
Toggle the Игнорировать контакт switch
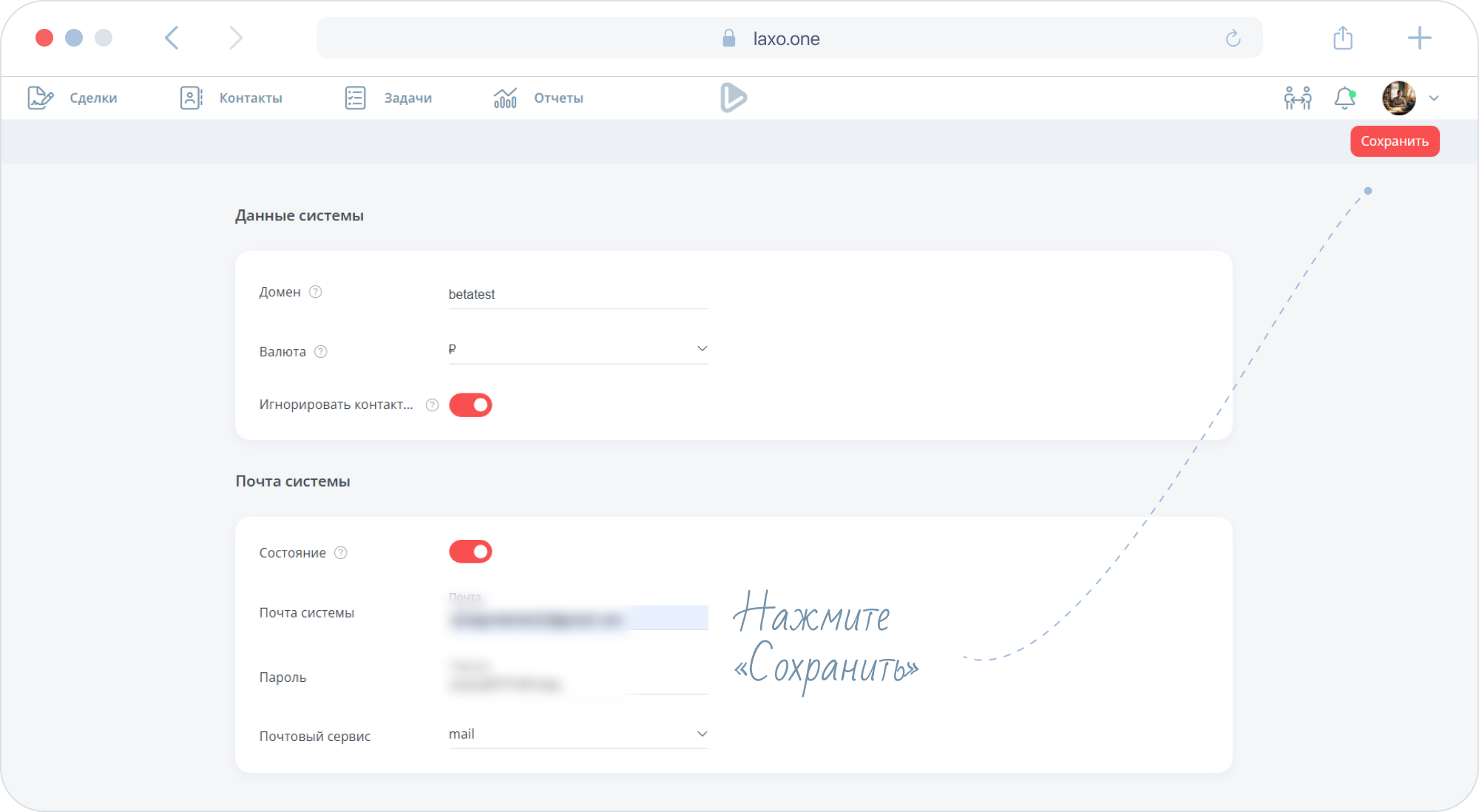(470, 405)
